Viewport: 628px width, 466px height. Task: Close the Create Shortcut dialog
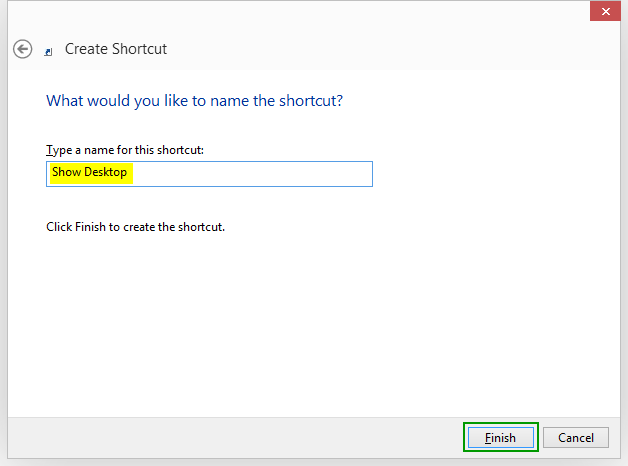(605, 11)
